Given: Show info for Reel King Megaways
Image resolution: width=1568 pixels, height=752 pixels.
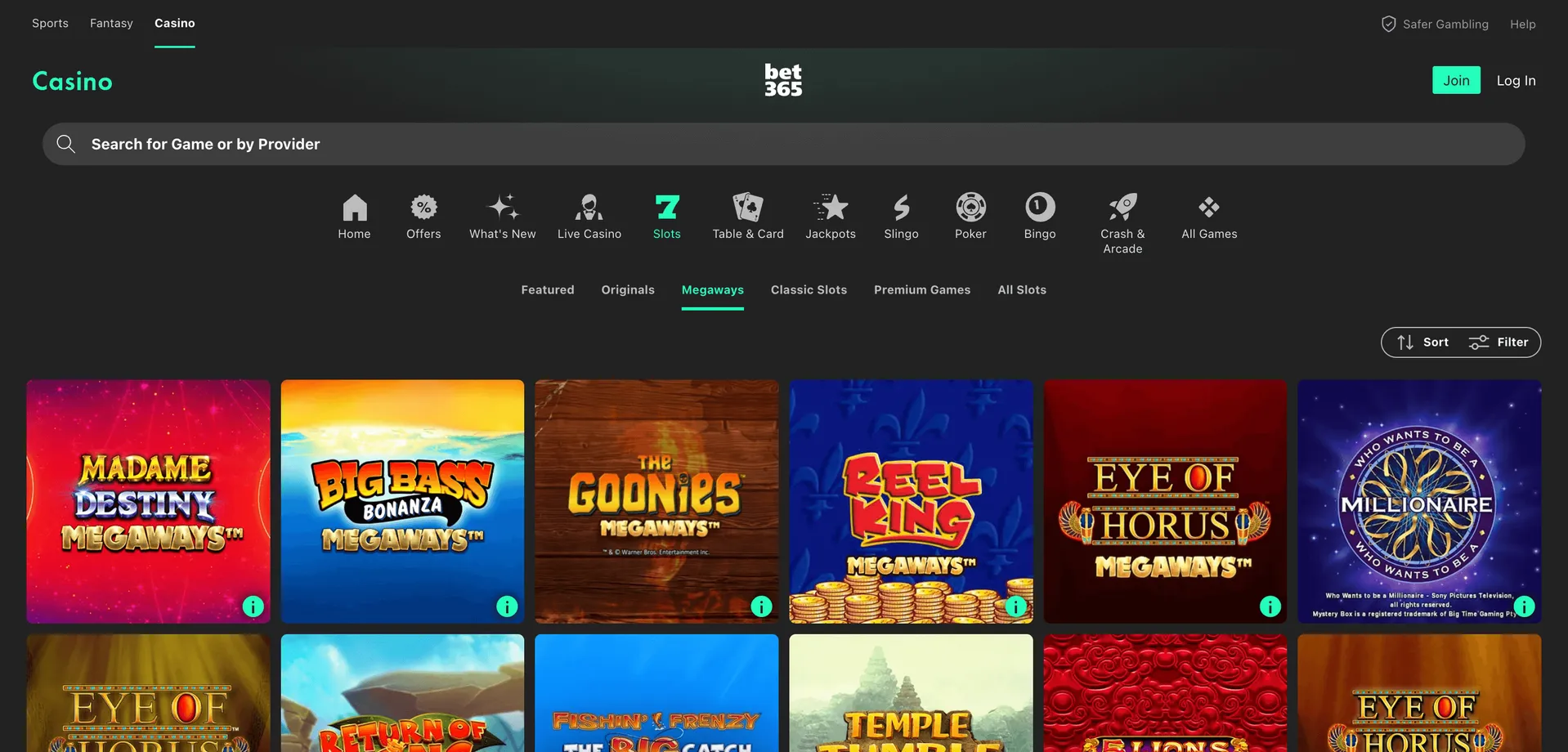Looking at the screenshot, I should pos(1015,607).
